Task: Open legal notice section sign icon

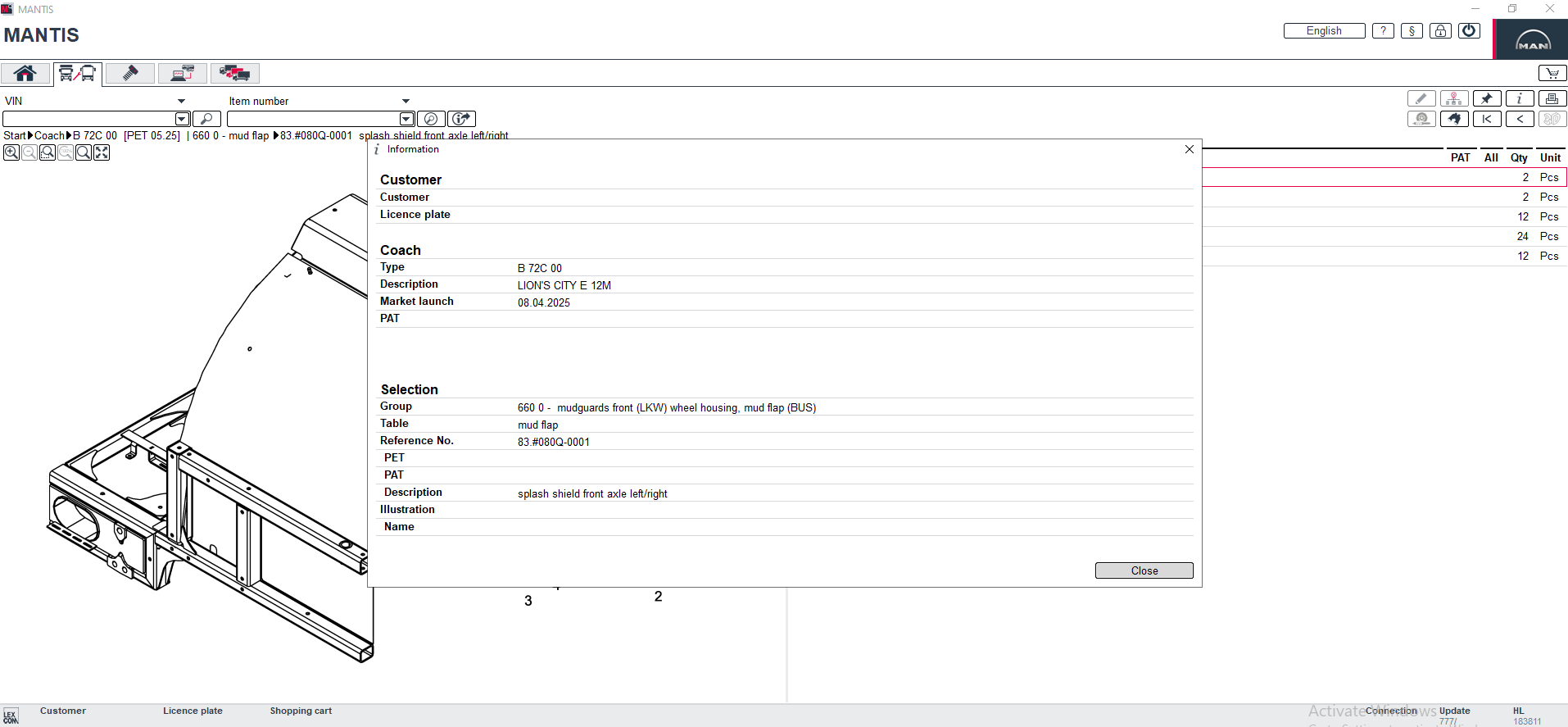Action: [x=1412, y=31]
